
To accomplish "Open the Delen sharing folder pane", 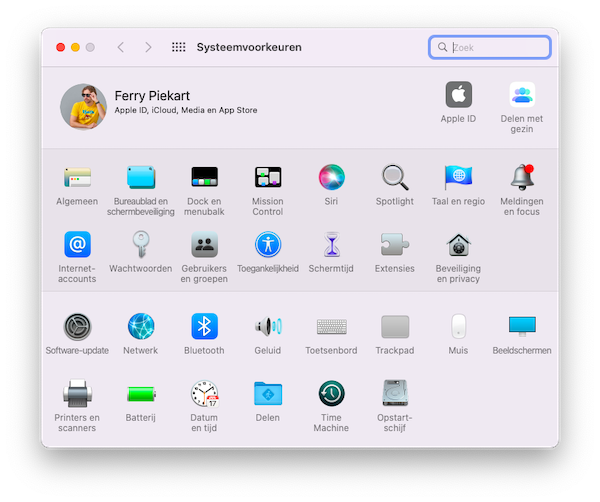I will (x=268, y=393).
